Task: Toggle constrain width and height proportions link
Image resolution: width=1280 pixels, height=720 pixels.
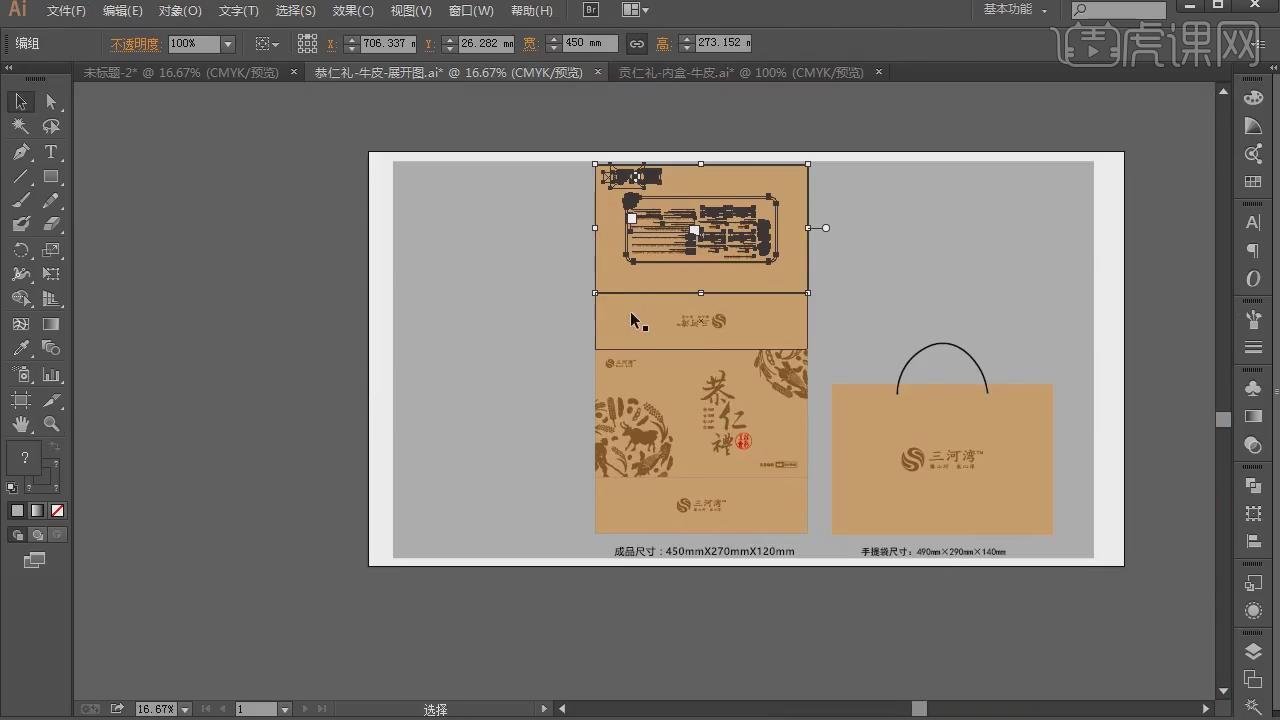Action: [636, 44]
